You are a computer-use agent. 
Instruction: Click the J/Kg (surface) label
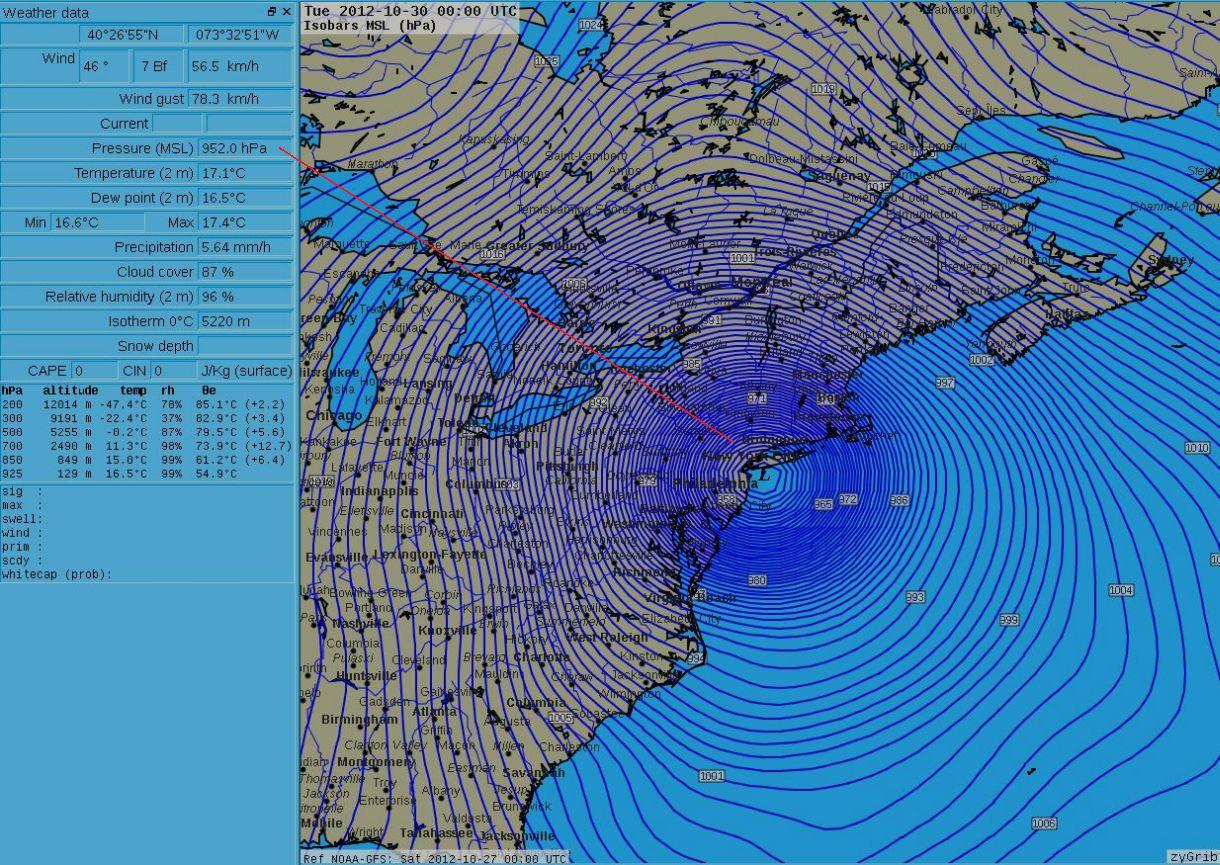pyautogui.click(x=246, y=371)
